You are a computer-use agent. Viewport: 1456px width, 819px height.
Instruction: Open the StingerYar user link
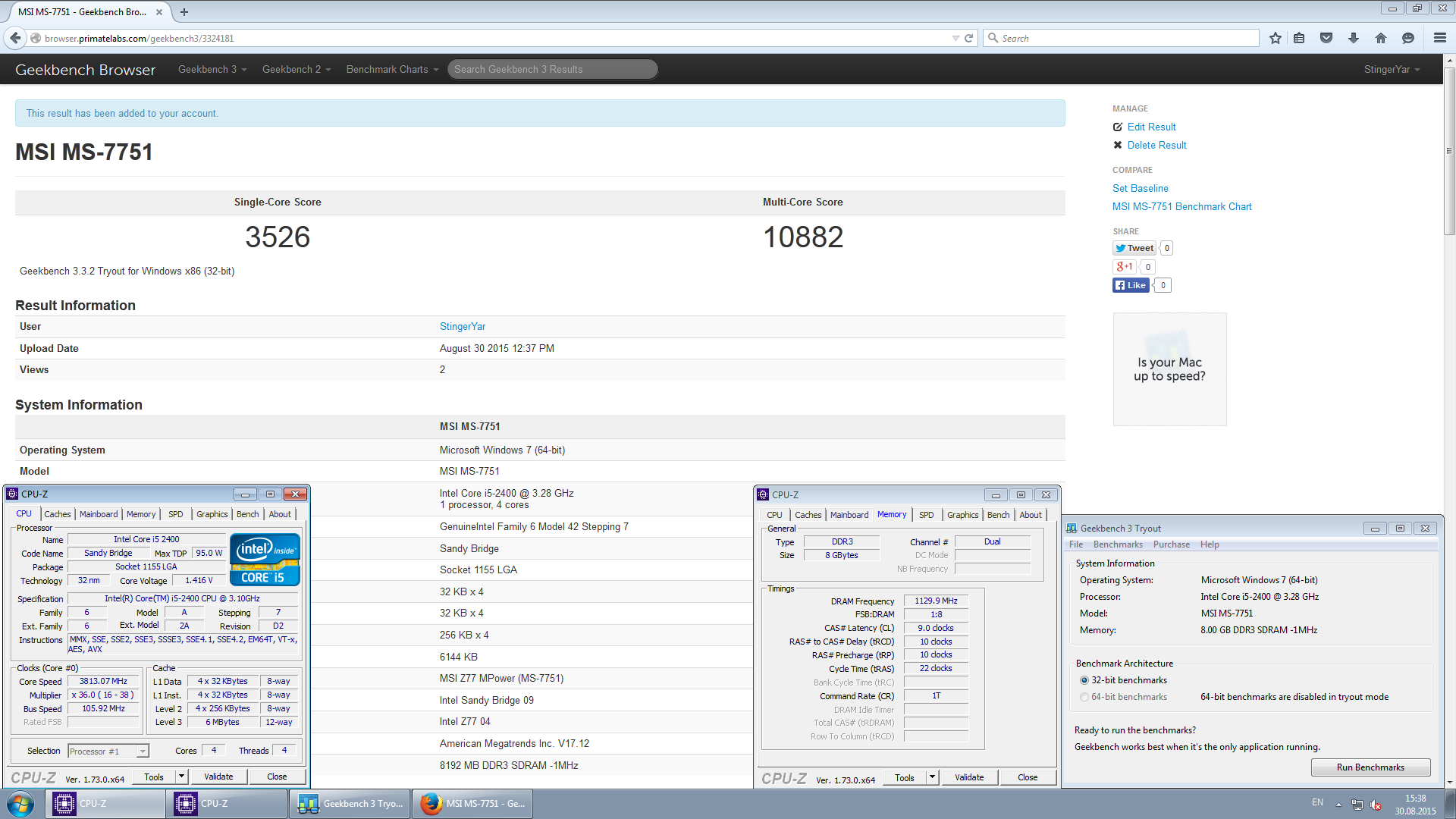tap(463, 327)
